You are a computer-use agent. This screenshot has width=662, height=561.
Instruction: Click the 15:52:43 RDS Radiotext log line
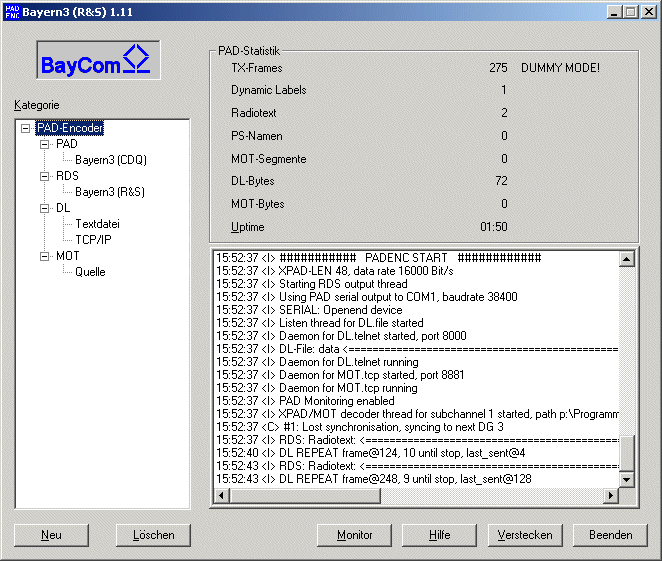pyautogui.click(x=417, y=466)
